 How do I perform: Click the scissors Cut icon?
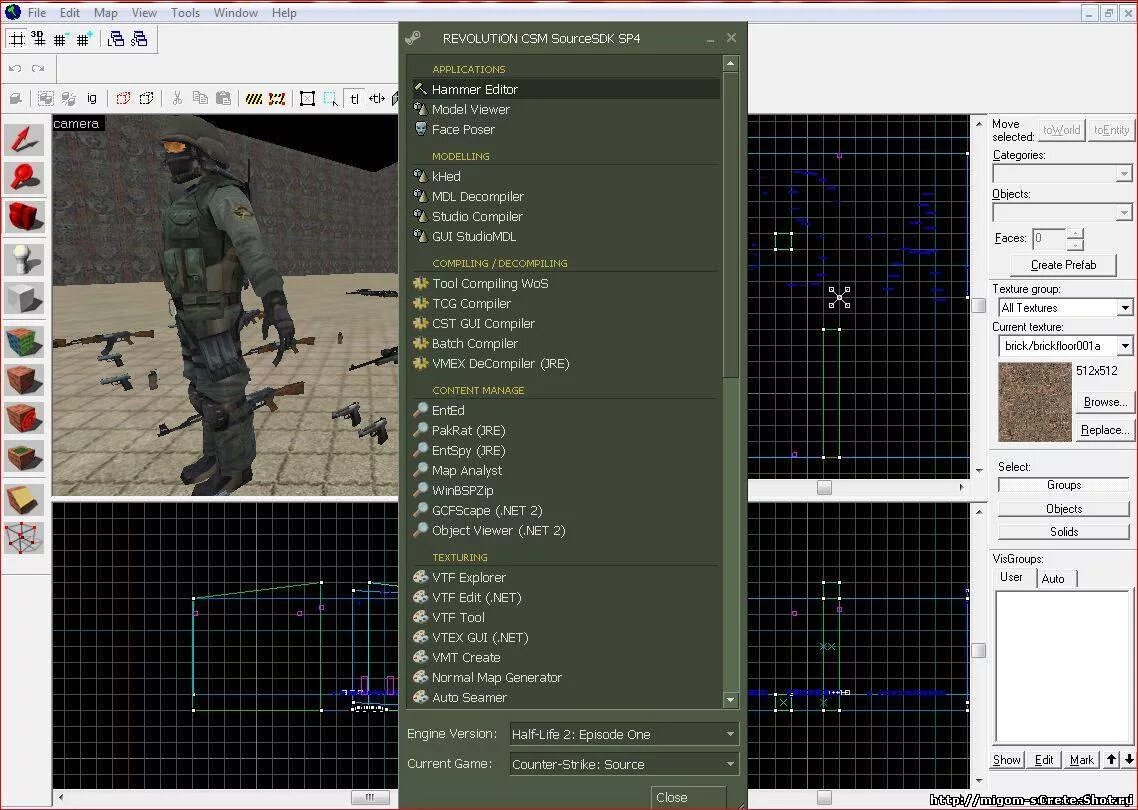pyautogui.click(x=177, y=98)
